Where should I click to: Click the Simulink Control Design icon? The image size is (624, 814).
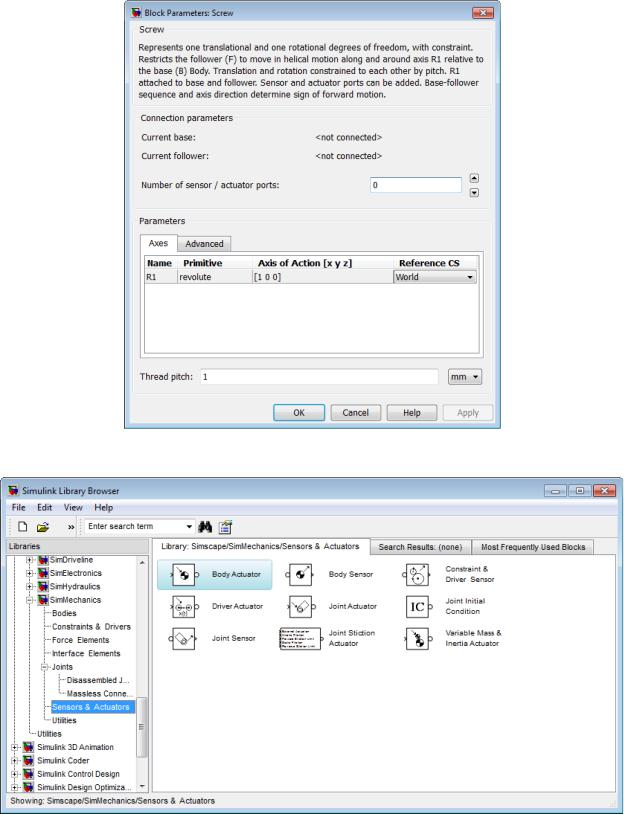pos(29,774)
